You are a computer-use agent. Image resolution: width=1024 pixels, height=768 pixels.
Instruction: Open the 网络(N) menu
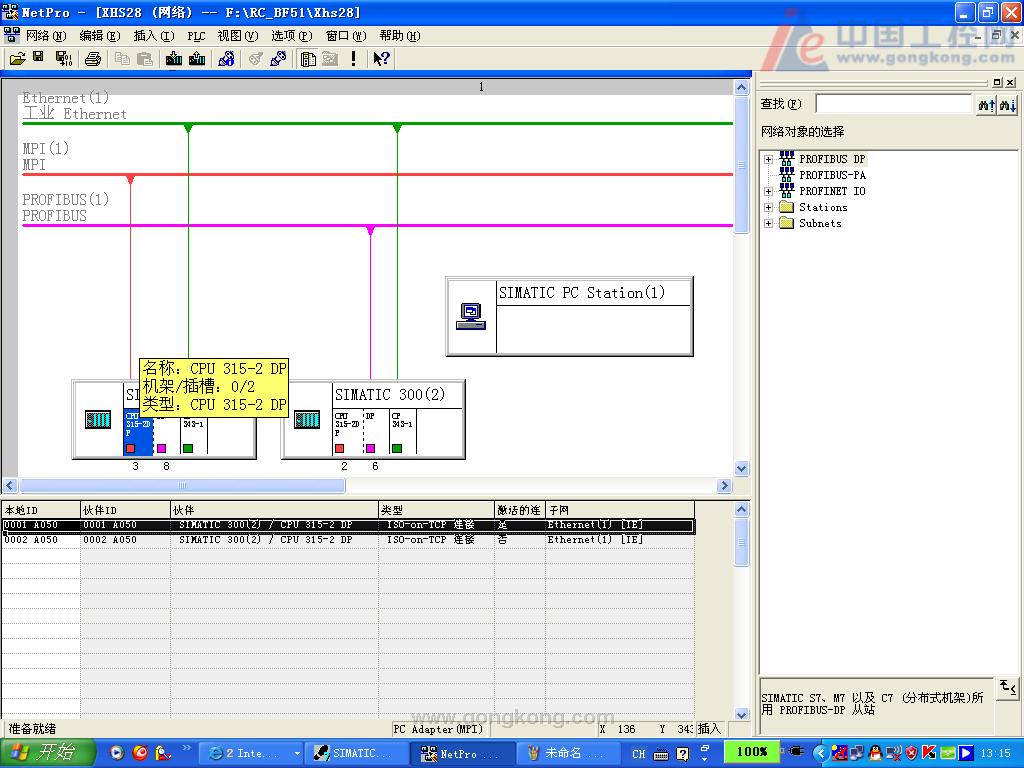click(x=46, y=36)
